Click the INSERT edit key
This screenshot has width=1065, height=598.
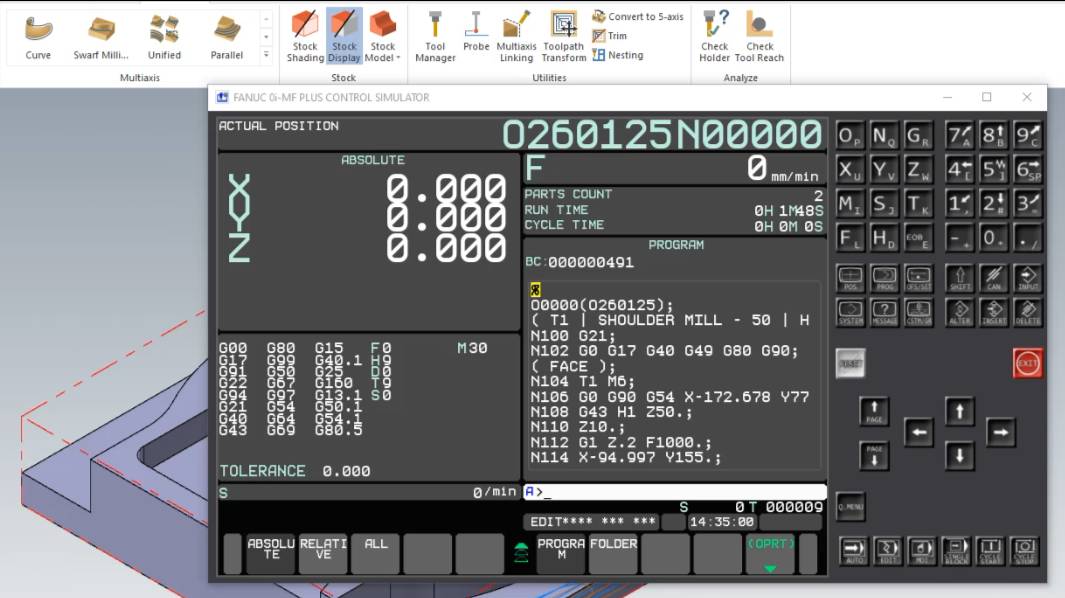click(x=994, y=312)
